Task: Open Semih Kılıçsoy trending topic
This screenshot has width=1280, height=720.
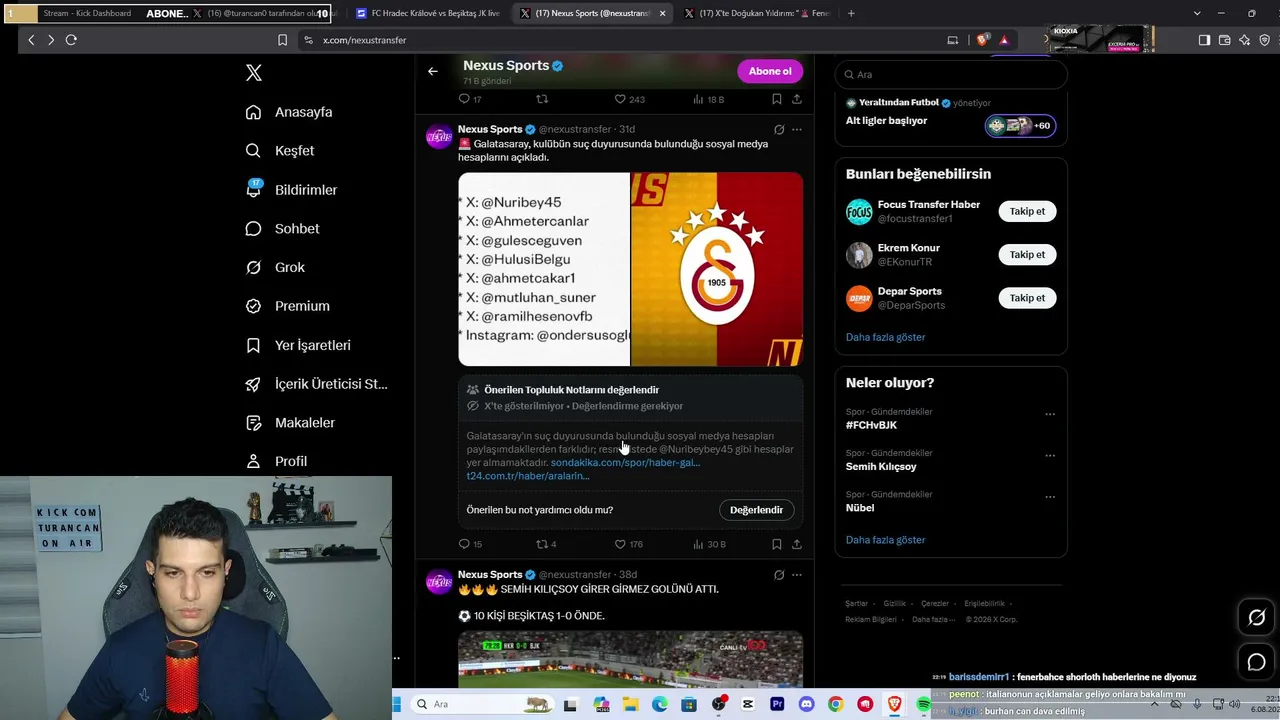Action: click(x=881, y=466)
